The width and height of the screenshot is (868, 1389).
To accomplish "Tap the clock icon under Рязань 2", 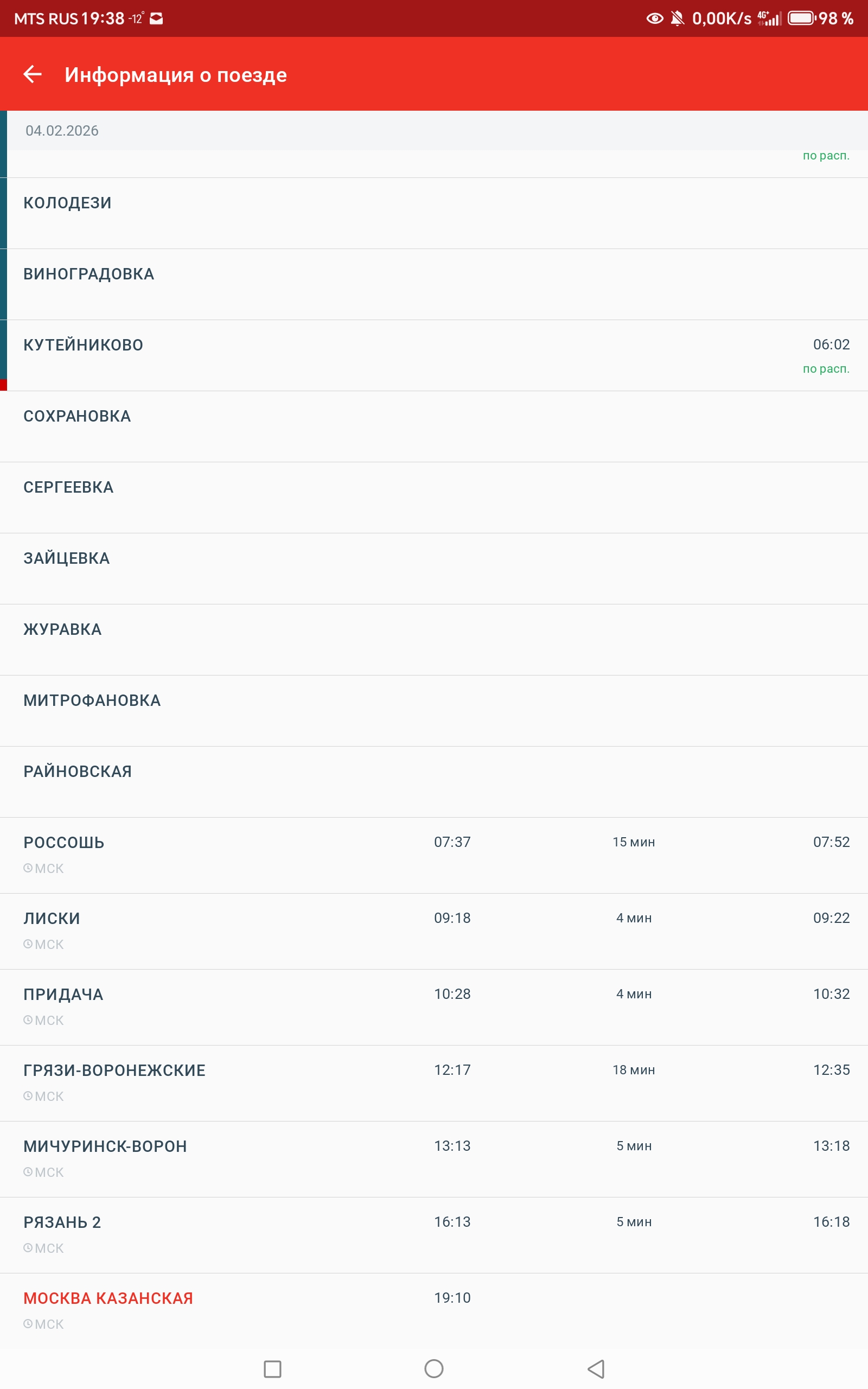I will click(x=28, y=1247).
